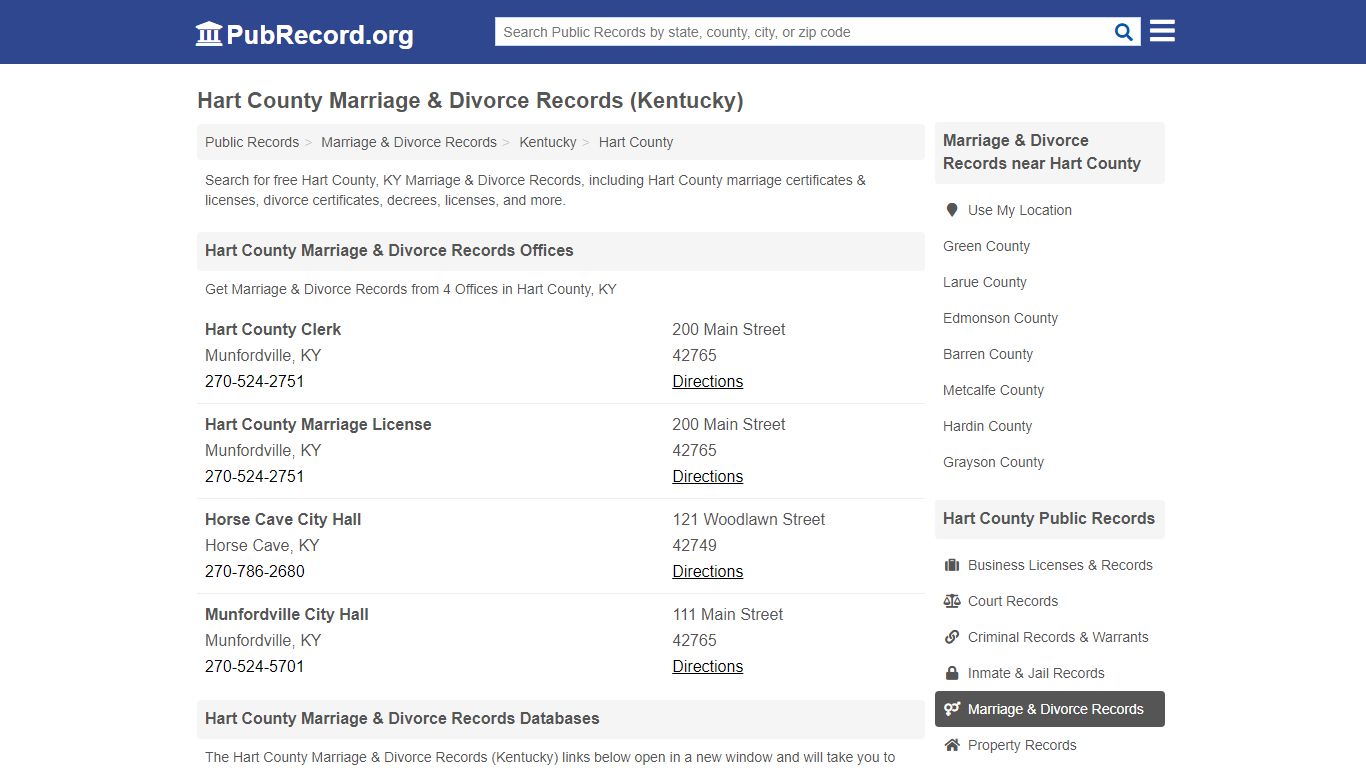
Task: Click the Criminal Records handcuff icon
Action: (x=952, y=637)
